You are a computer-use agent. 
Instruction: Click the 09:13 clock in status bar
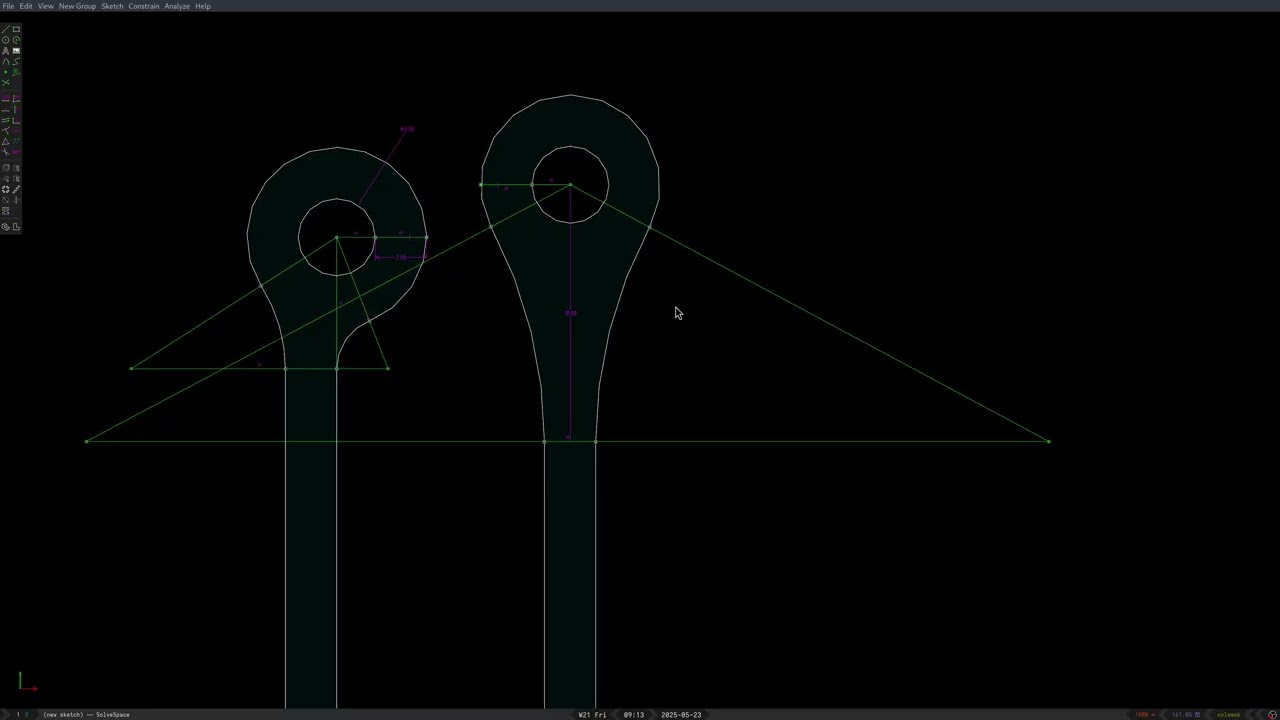pos(634,715)
